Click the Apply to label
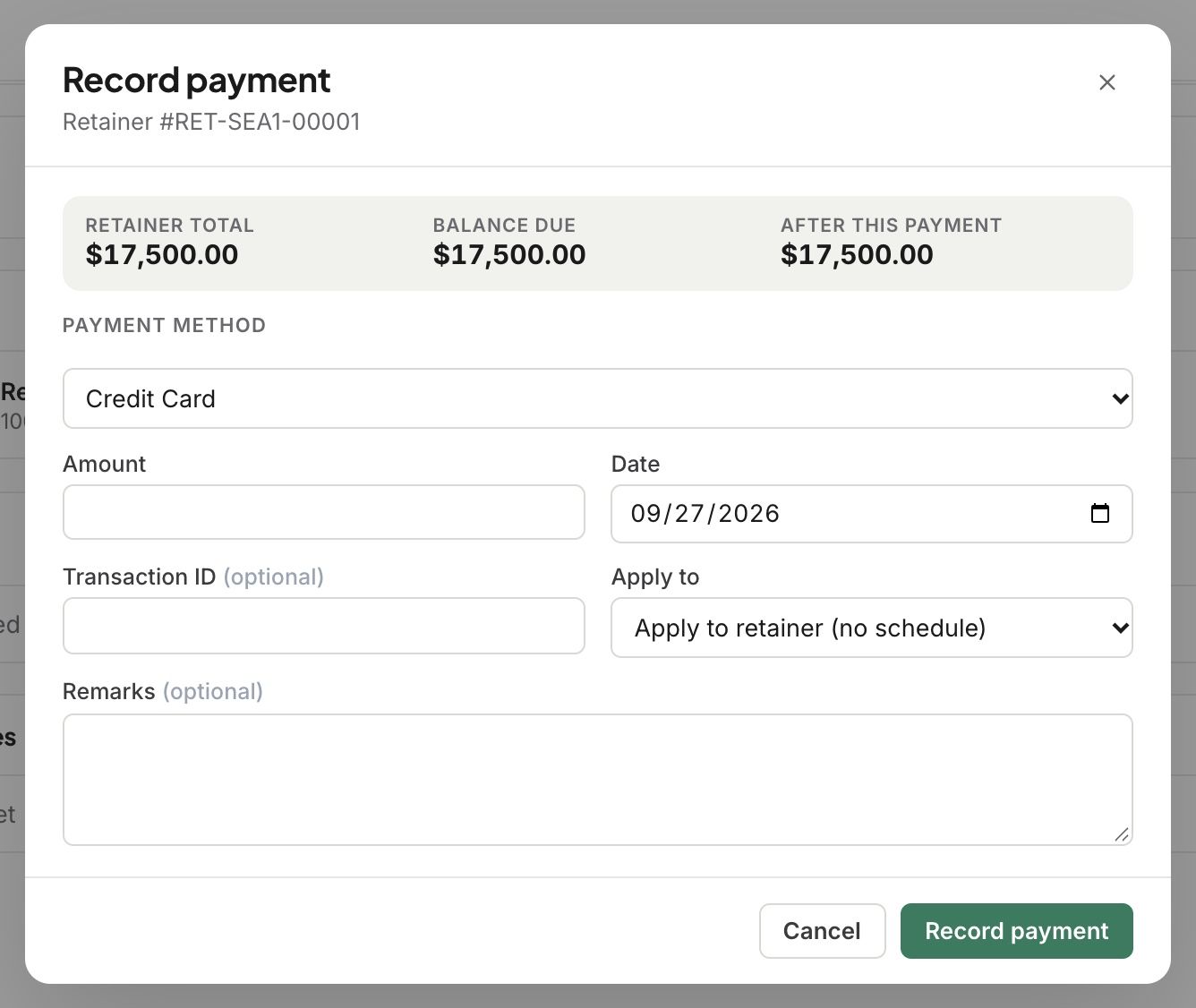Viewport: 1196px width, 1008px height. pyautogui.click(x=655, y=577)
